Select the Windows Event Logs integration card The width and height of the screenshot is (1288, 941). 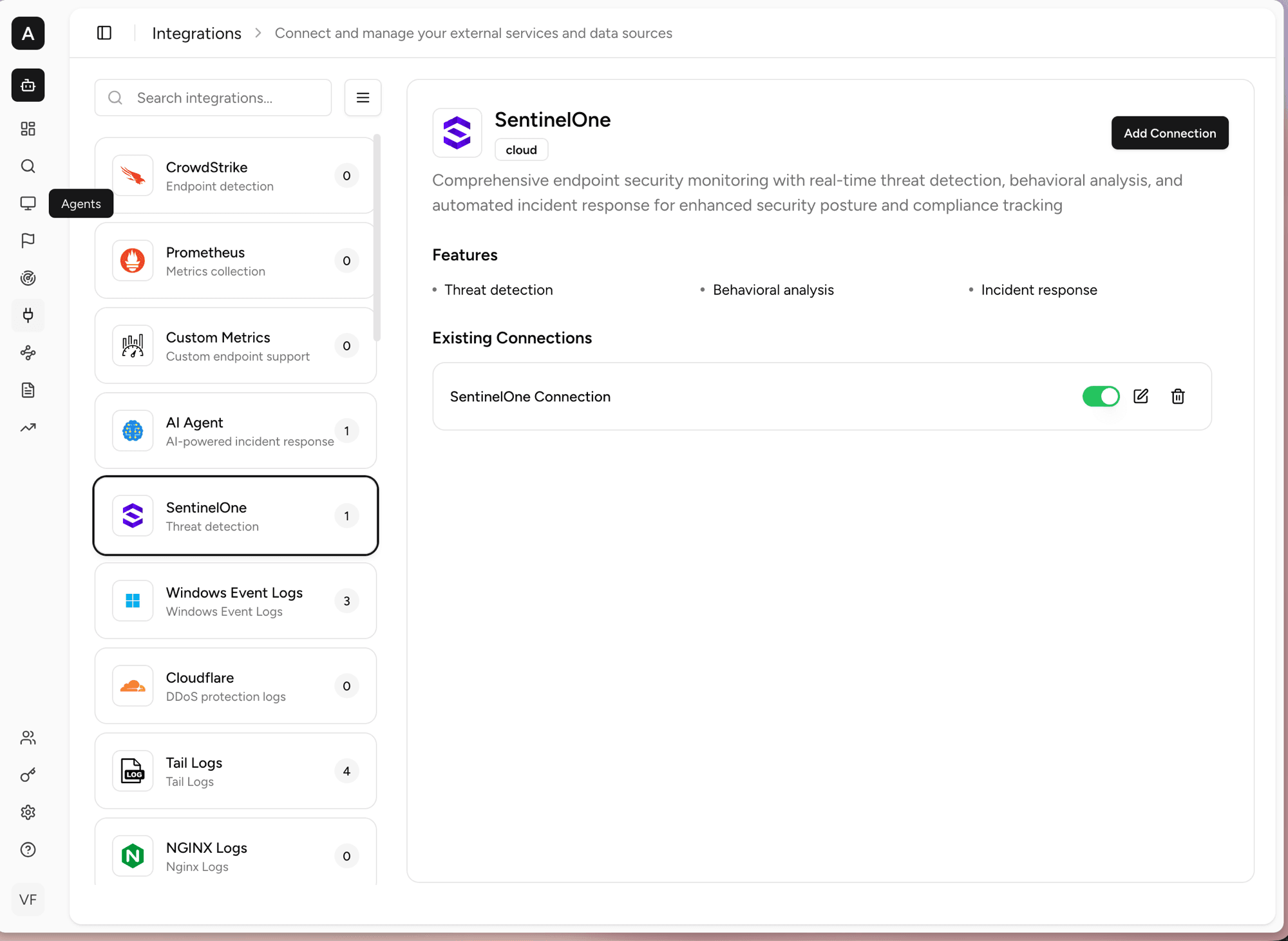pos(235,601)
